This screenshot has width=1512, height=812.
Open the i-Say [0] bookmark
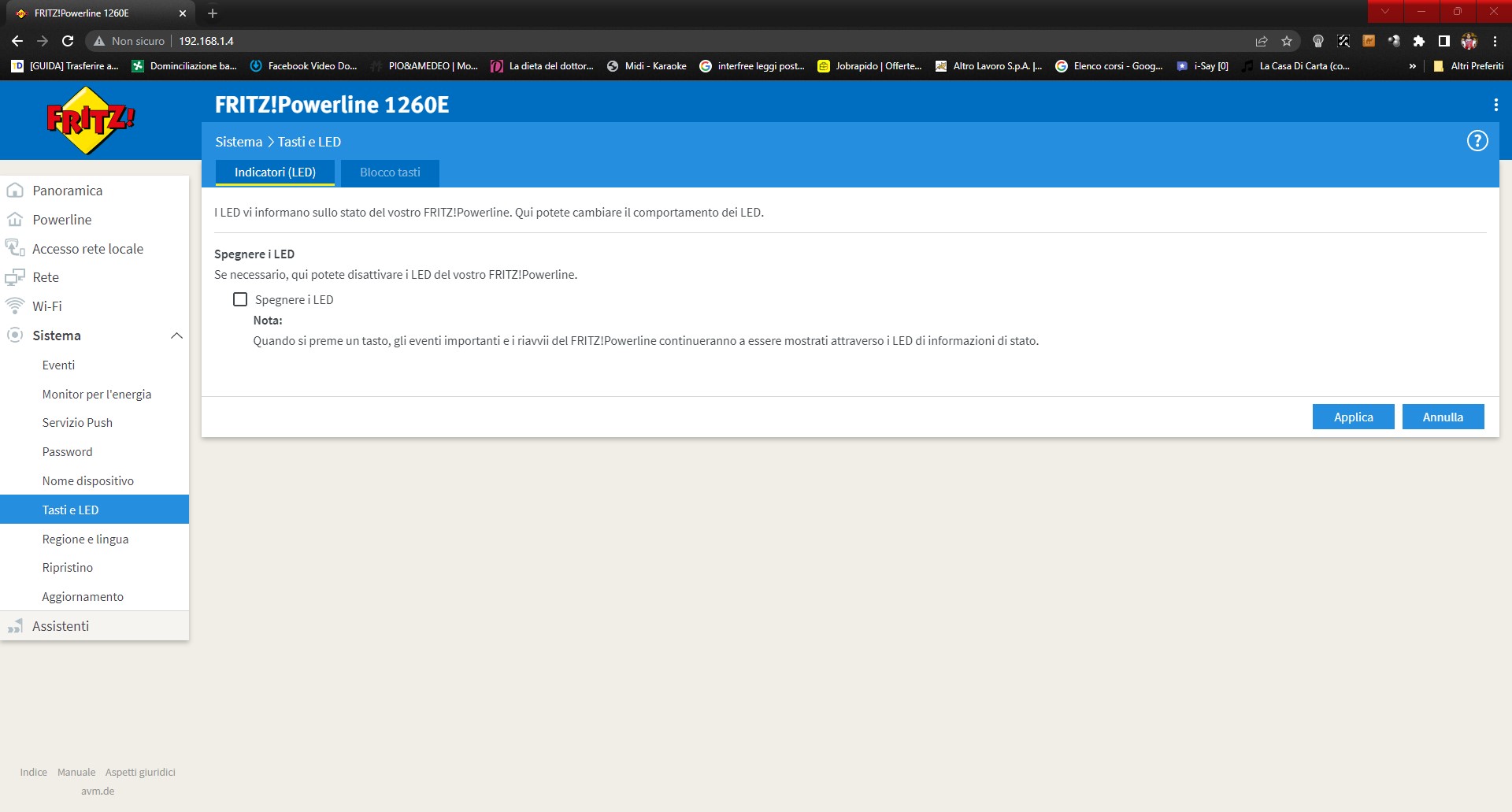1203,66
